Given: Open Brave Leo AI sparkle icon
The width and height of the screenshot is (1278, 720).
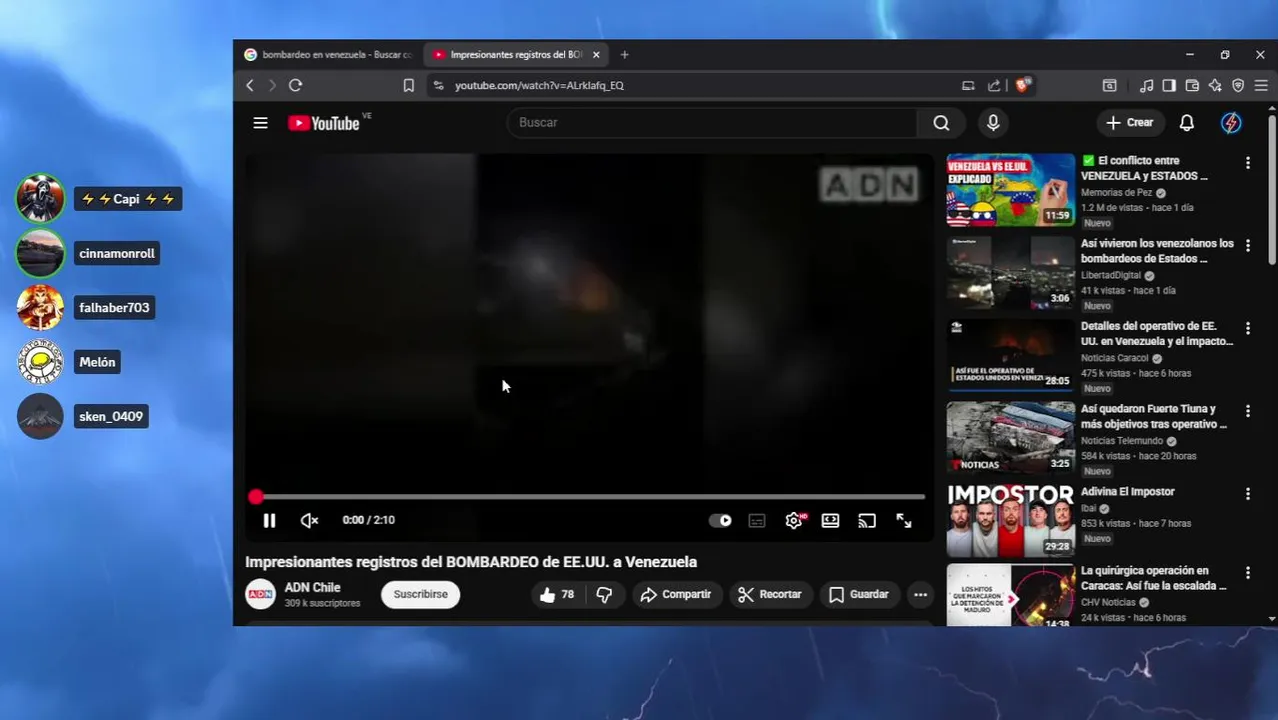Looking at the screenshot, I should (1215, 85).
